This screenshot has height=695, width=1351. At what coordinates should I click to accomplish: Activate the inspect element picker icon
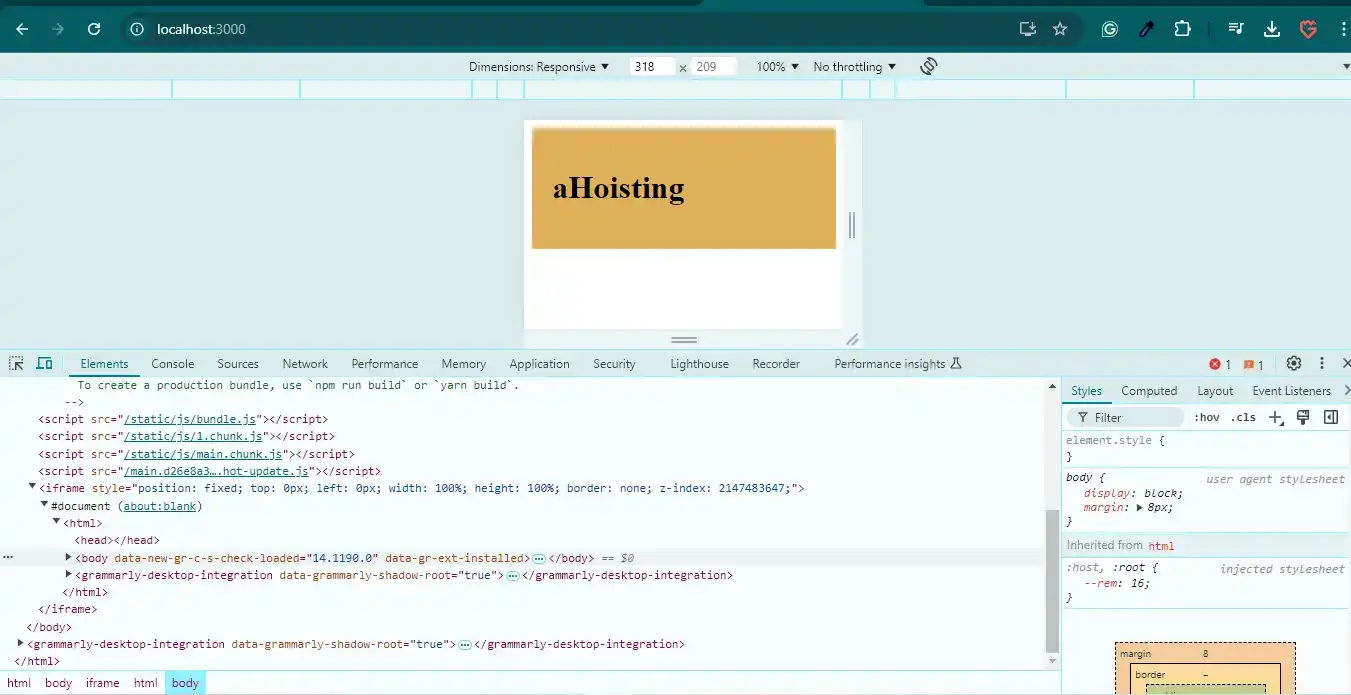point(17,363)
